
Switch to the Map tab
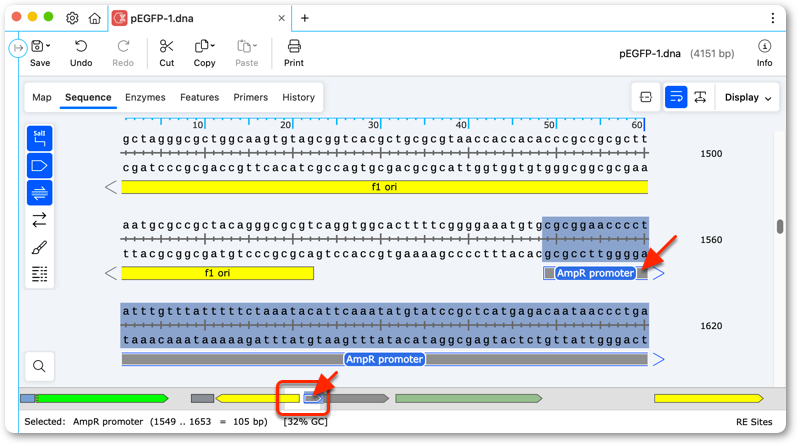click(x=42, y=97)
